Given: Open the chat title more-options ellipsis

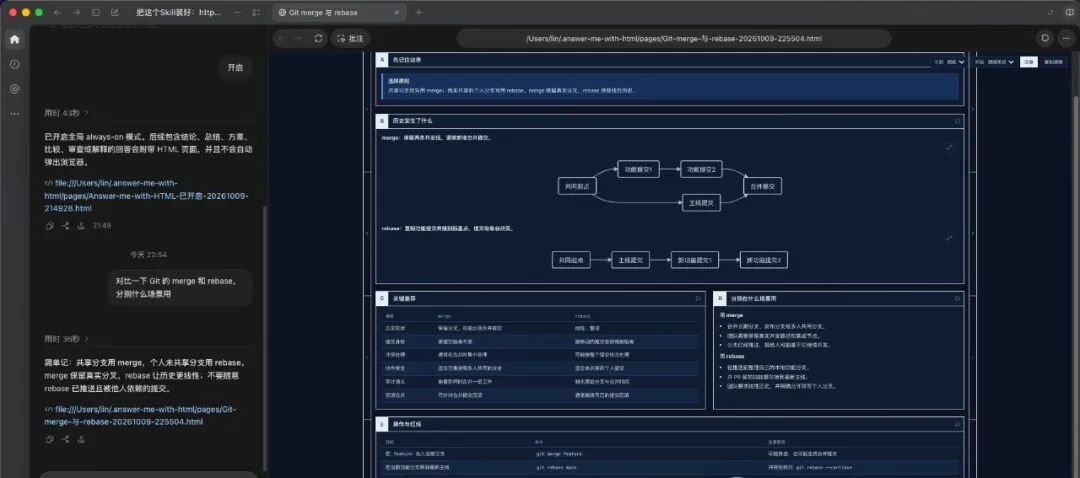Looking at the screenshot, I should 238,12.
